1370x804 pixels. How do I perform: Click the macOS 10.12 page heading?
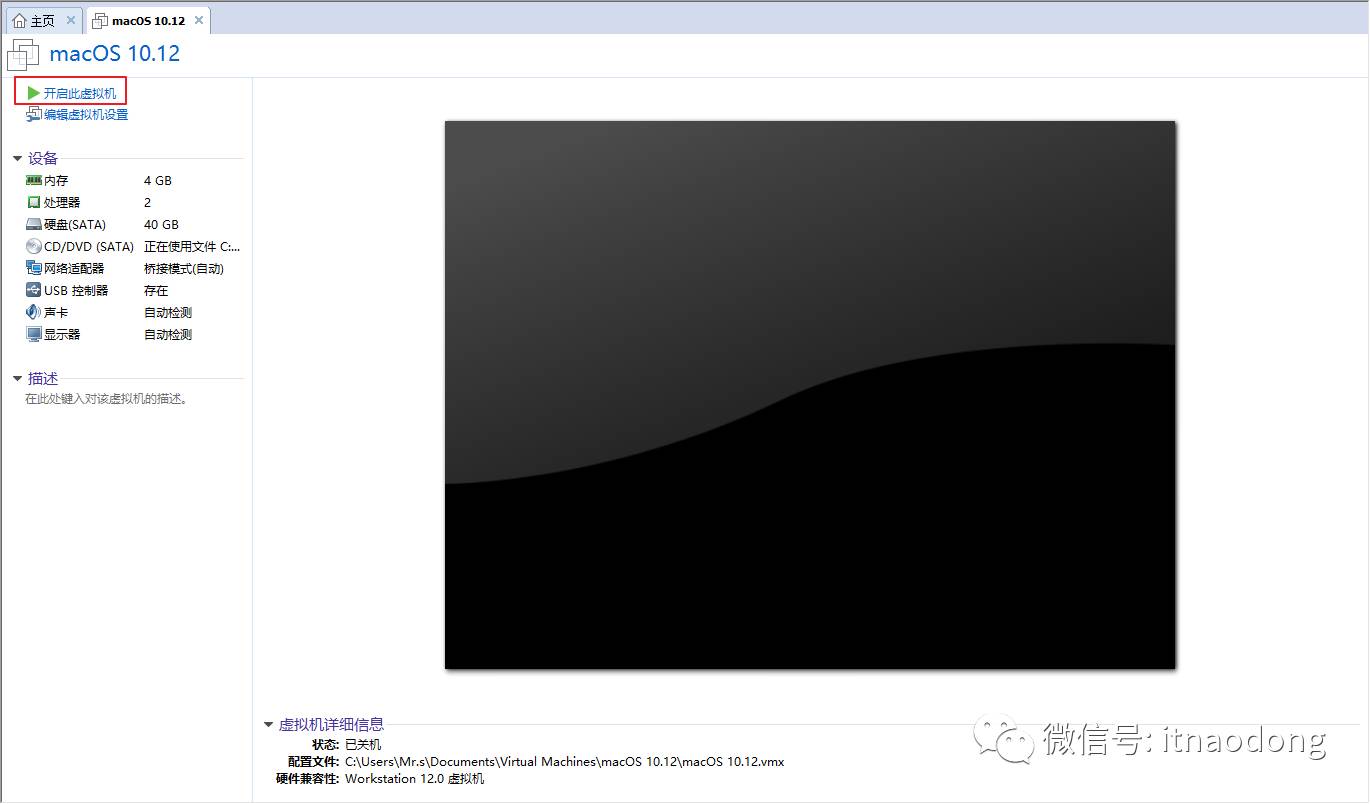[115, 54]
